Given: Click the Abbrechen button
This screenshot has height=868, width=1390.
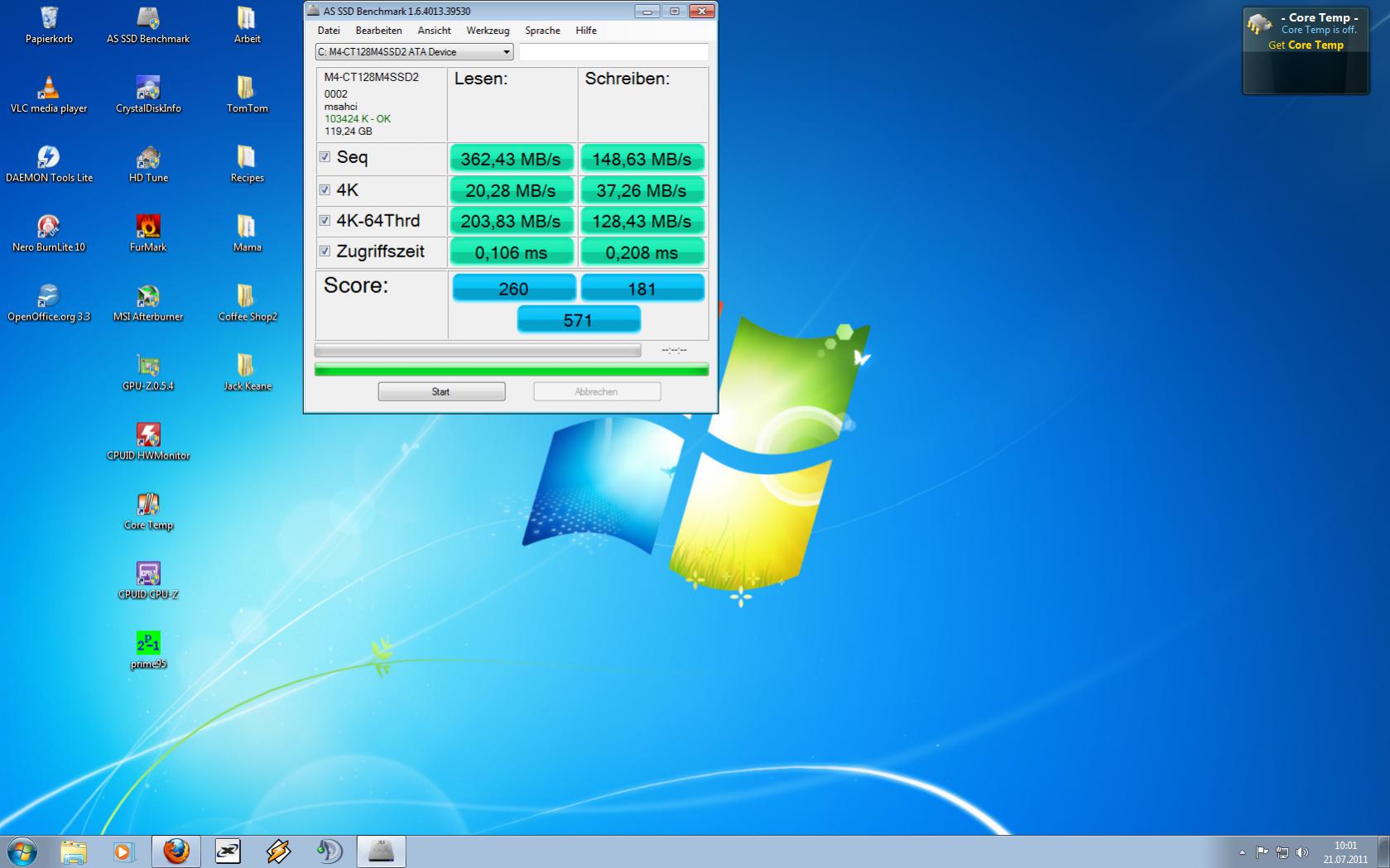Looking at the screenshot, I should (597, 391).
